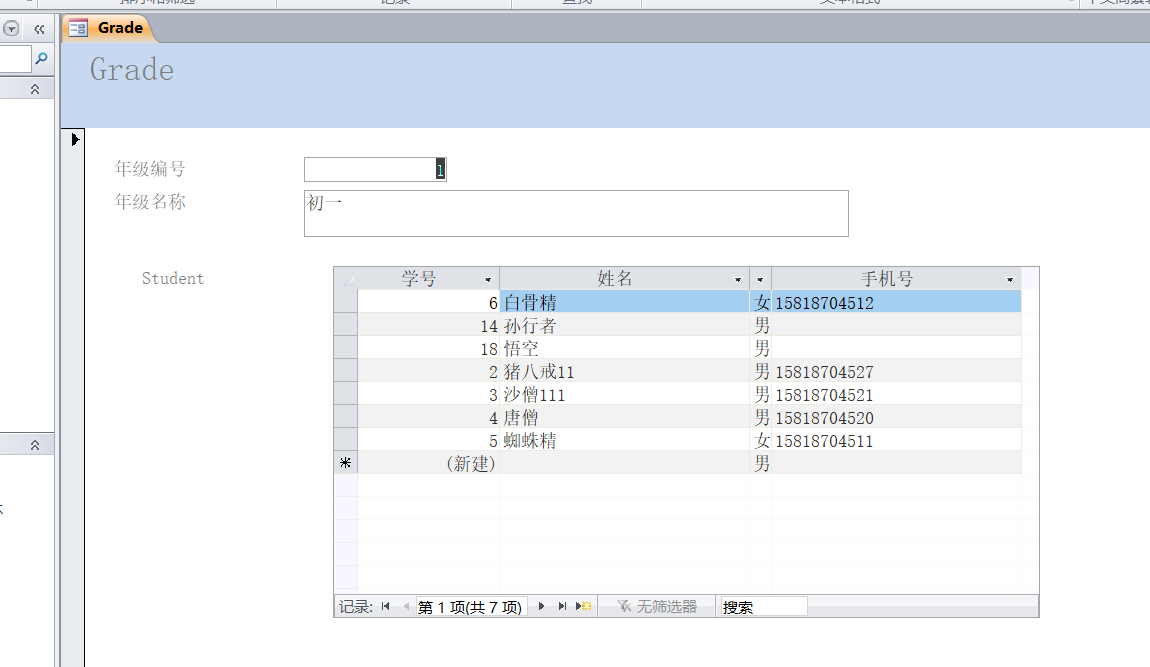Click the navigation pane search magnifier

tap(41, 60)
